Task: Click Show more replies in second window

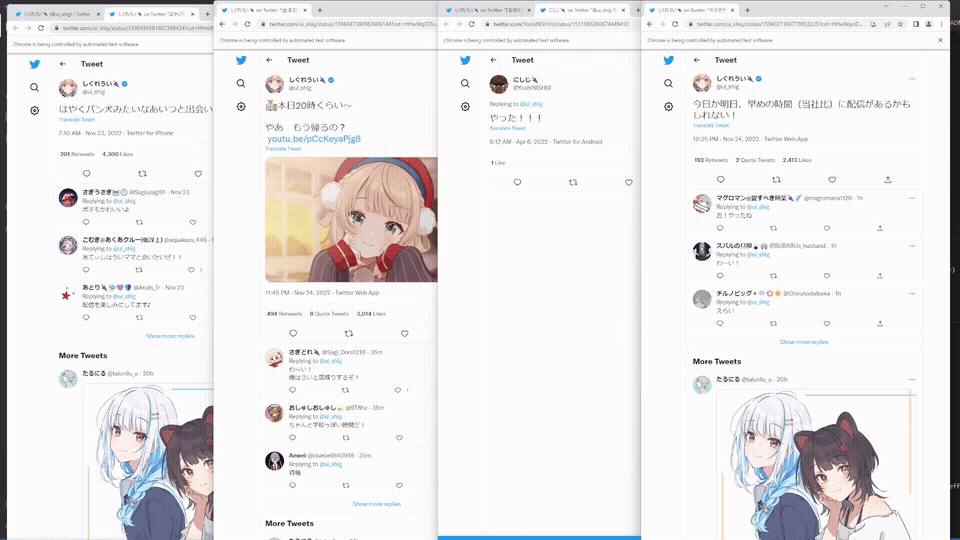Action: 377,504
